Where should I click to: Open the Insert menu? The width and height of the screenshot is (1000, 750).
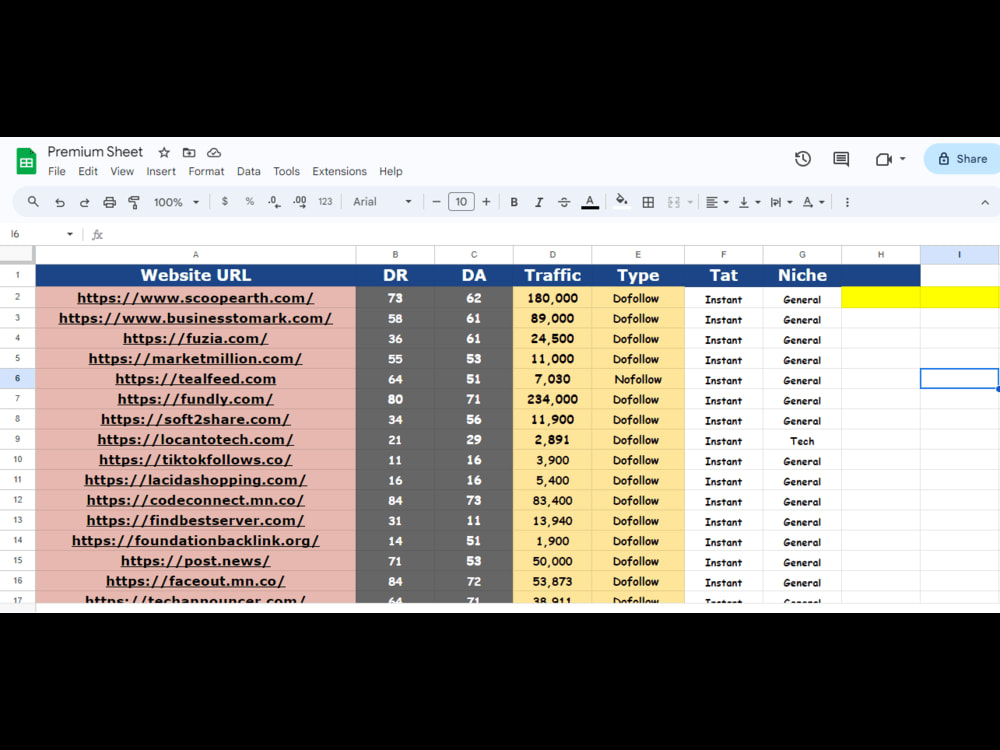tap(161, 171)
